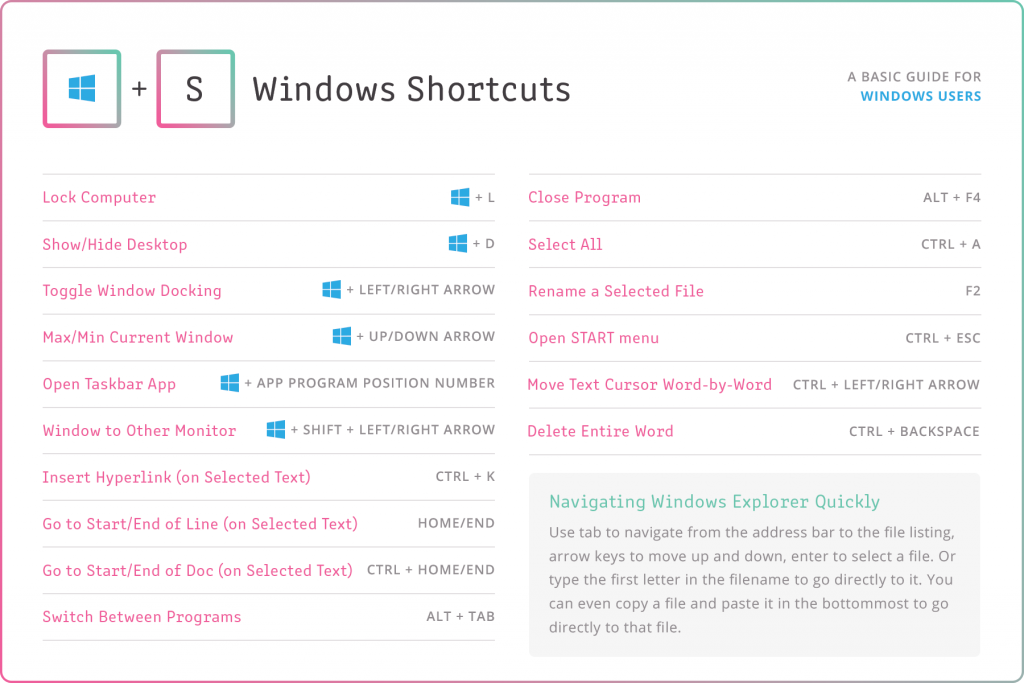
Task: Click the "CTRL + BACKSPACE" shortcut text
Action: 914,431
